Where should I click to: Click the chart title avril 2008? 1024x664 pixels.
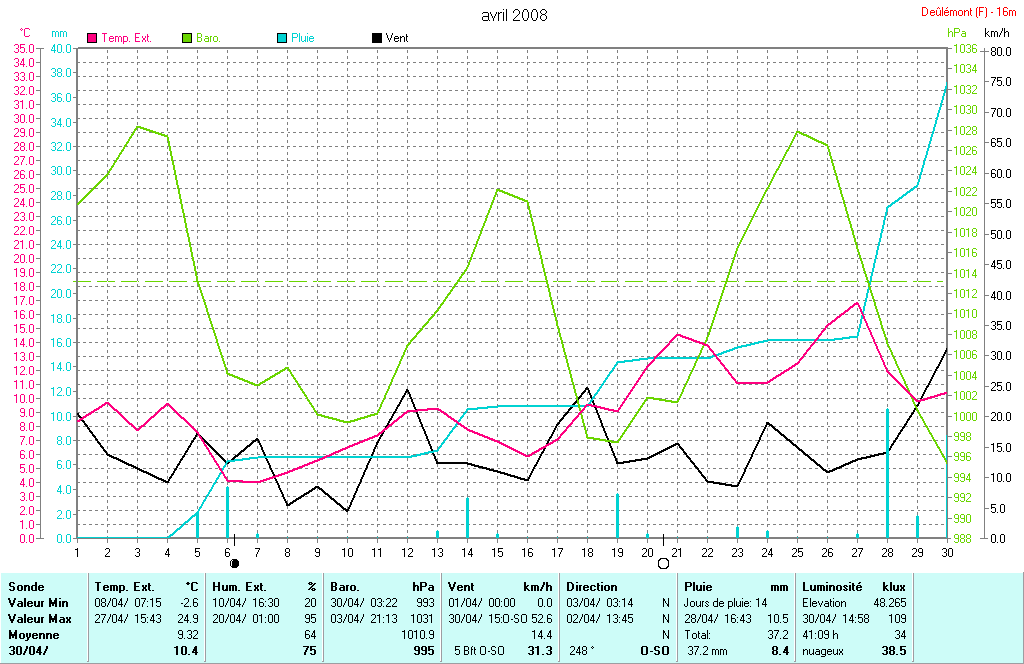514,15
